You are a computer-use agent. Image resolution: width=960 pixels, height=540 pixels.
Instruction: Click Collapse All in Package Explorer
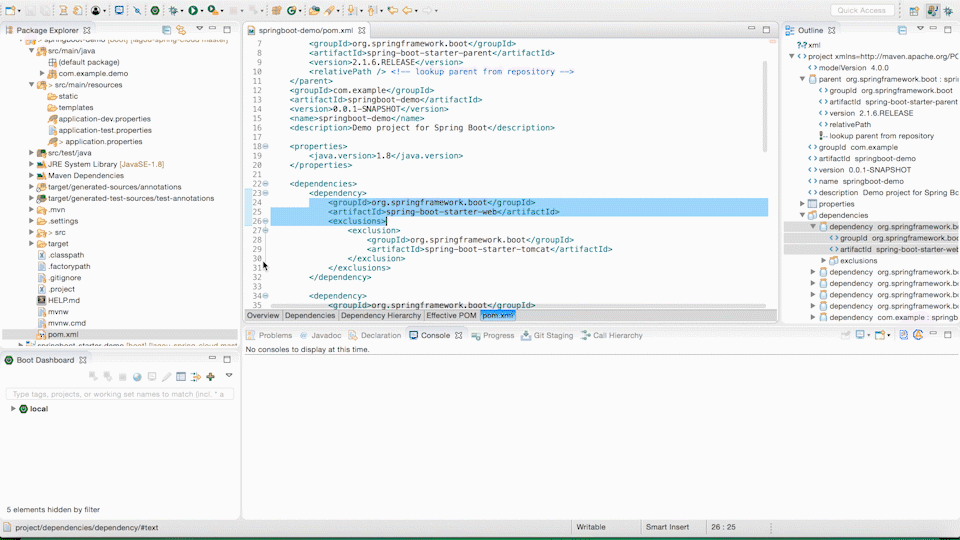[x=167, y=29]
